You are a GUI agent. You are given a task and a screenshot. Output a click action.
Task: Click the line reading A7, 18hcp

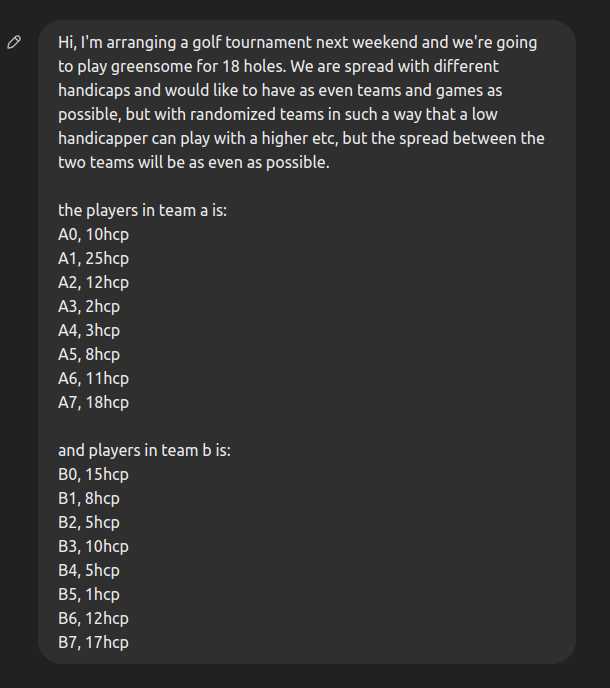[x=93, y=402]
